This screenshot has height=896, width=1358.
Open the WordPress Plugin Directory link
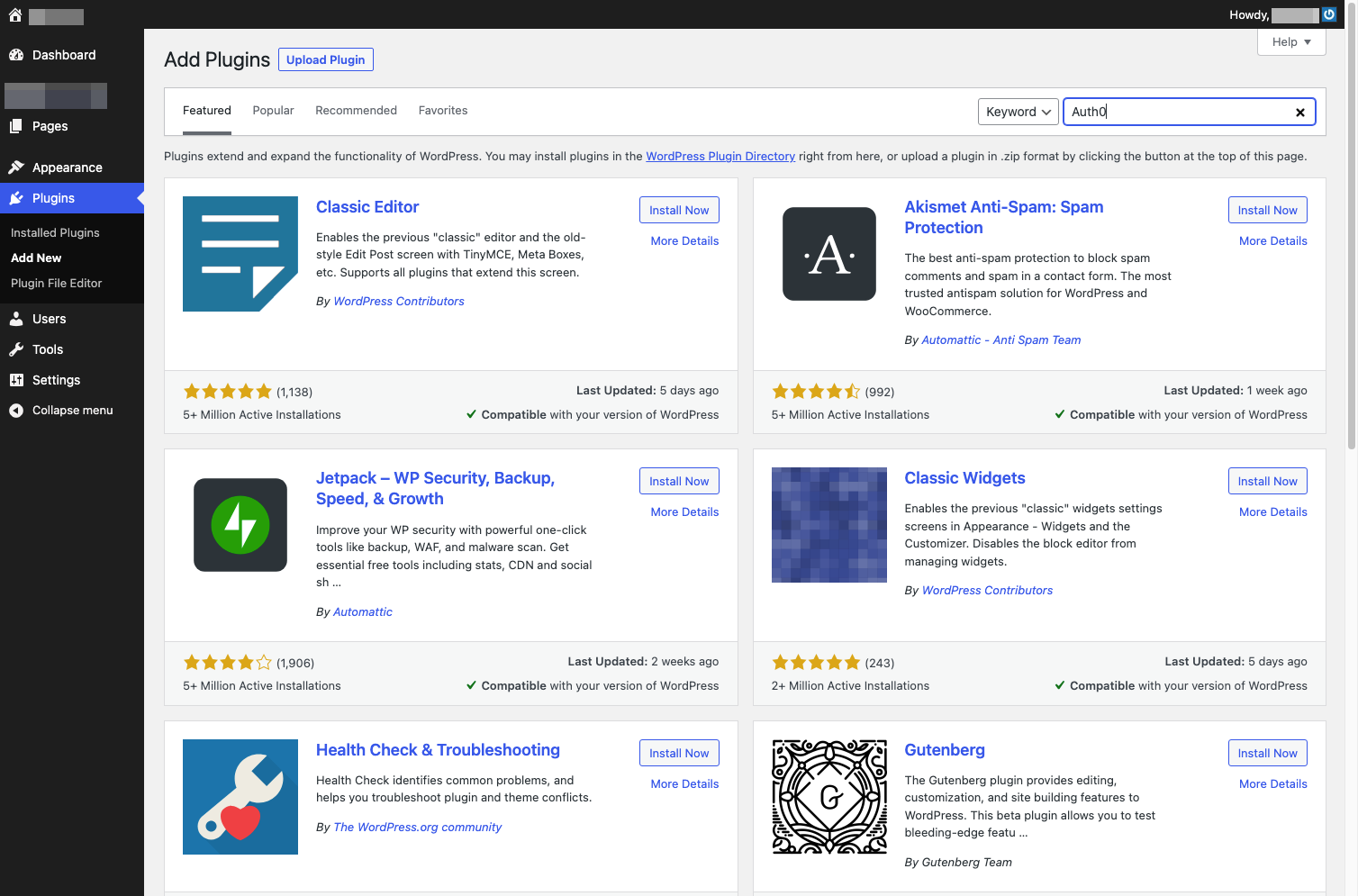tap(720, 157)
